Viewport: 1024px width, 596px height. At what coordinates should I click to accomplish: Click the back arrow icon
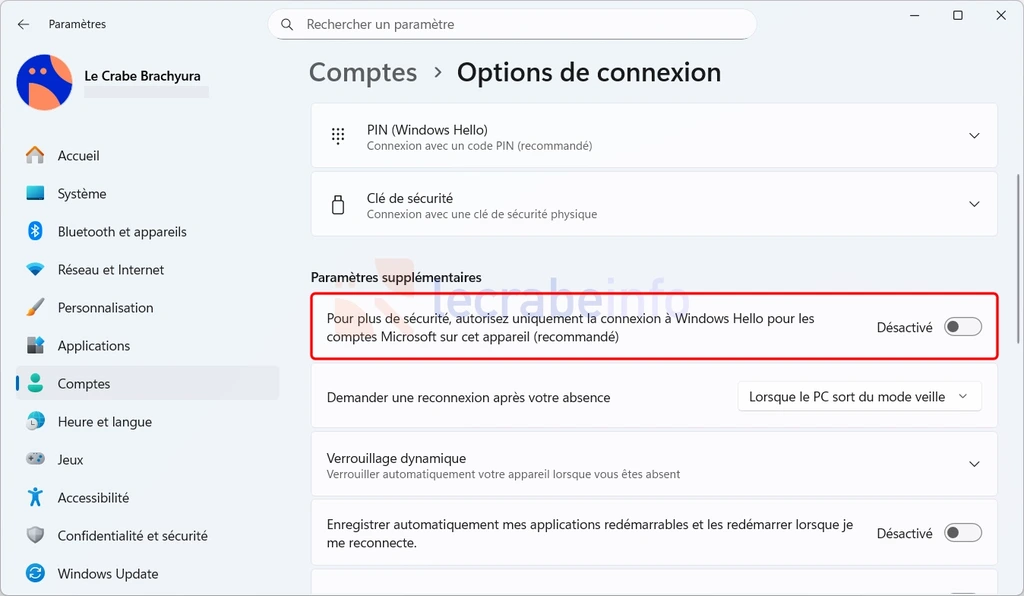coord(24,24)
